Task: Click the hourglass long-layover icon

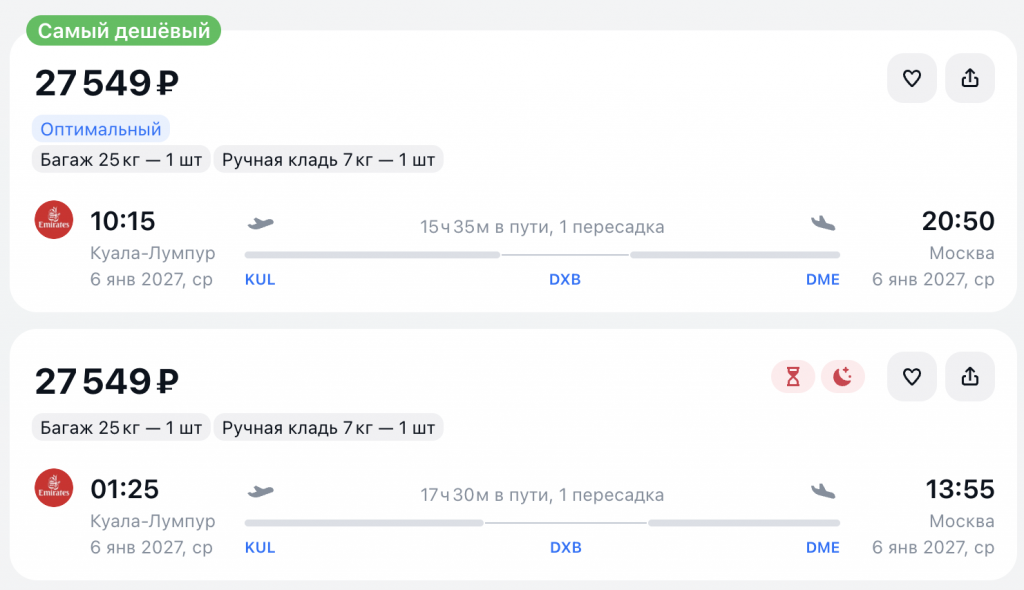Action: 793,377
